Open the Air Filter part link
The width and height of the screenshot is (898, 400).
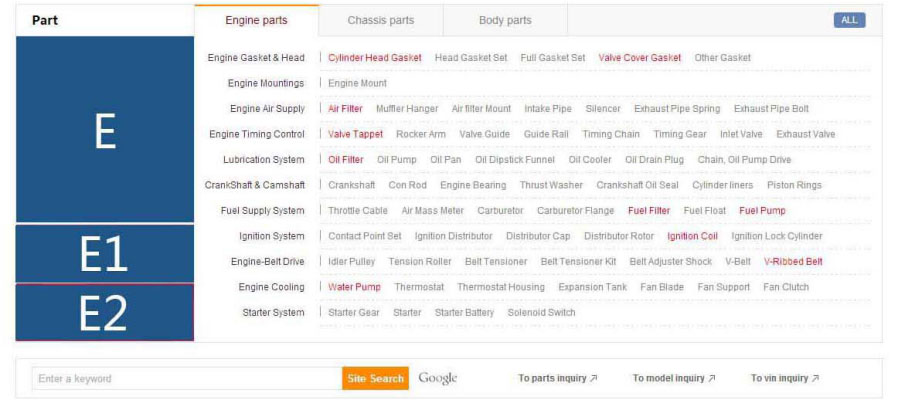[346, 109]
